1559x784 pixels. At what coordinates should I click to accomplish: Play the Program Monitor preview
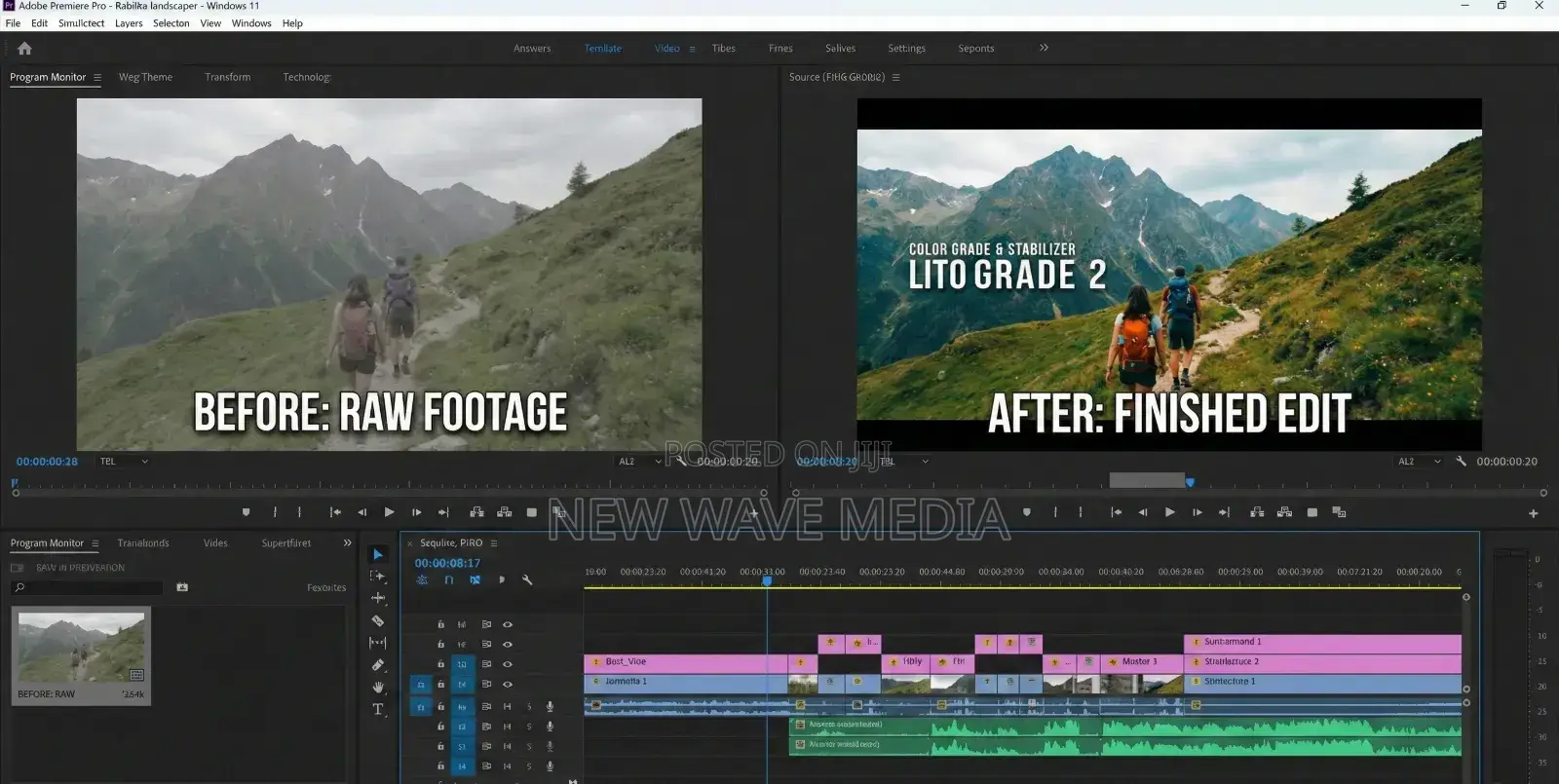click(389, 512)
